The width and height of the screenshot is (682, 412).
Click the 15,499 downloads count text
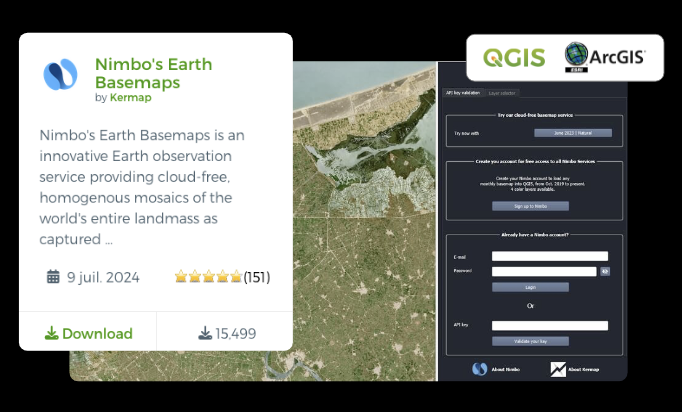tap(236, 334)
